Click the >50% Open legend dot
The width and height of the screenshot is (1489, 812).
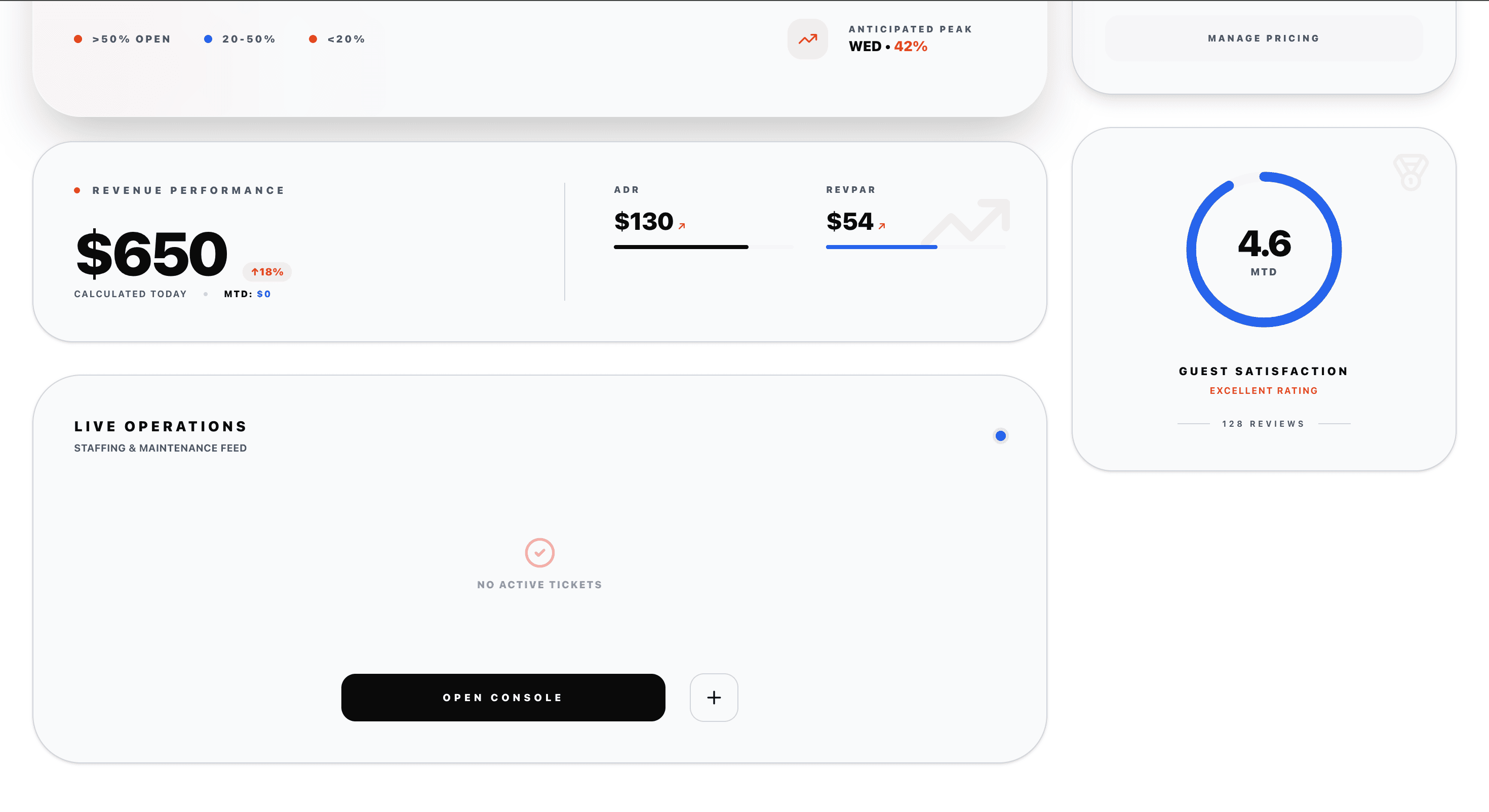click(x=78, y=39)
